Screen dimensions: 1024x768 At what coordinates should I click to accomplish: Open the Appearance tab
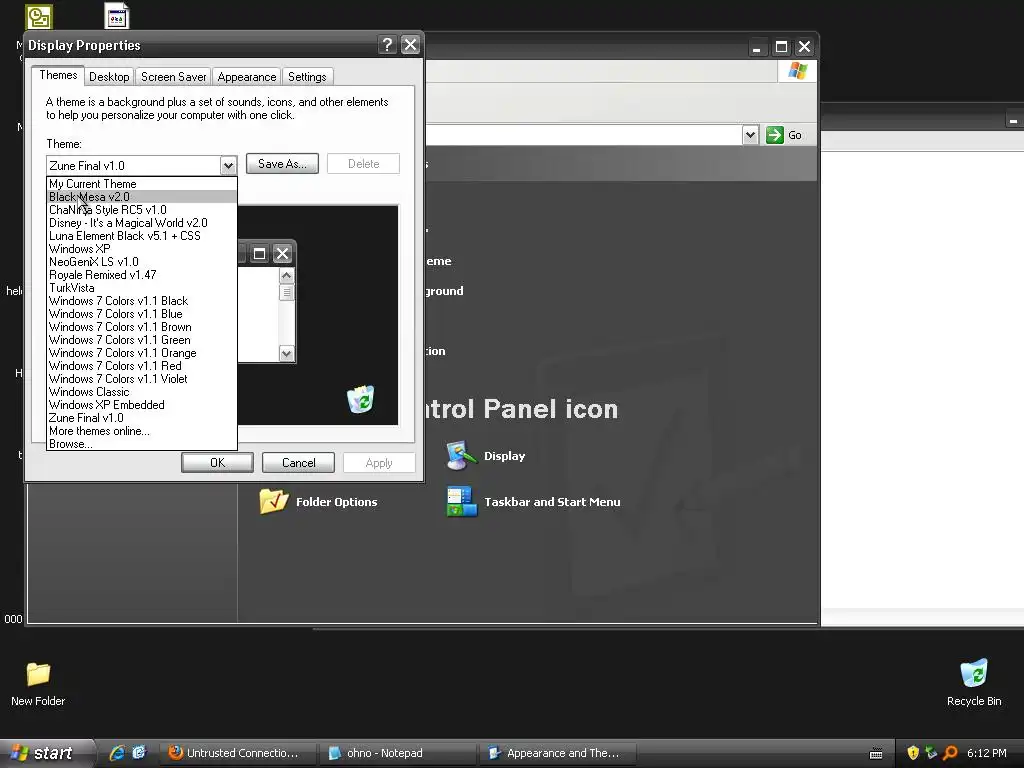(x=247, y=77)
